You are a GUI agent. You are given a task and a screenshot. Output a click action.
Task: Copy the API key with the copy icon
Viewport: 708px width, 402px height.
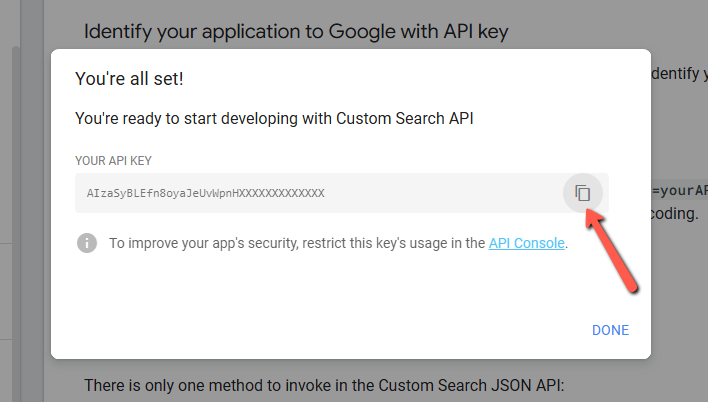pos(582,193)
